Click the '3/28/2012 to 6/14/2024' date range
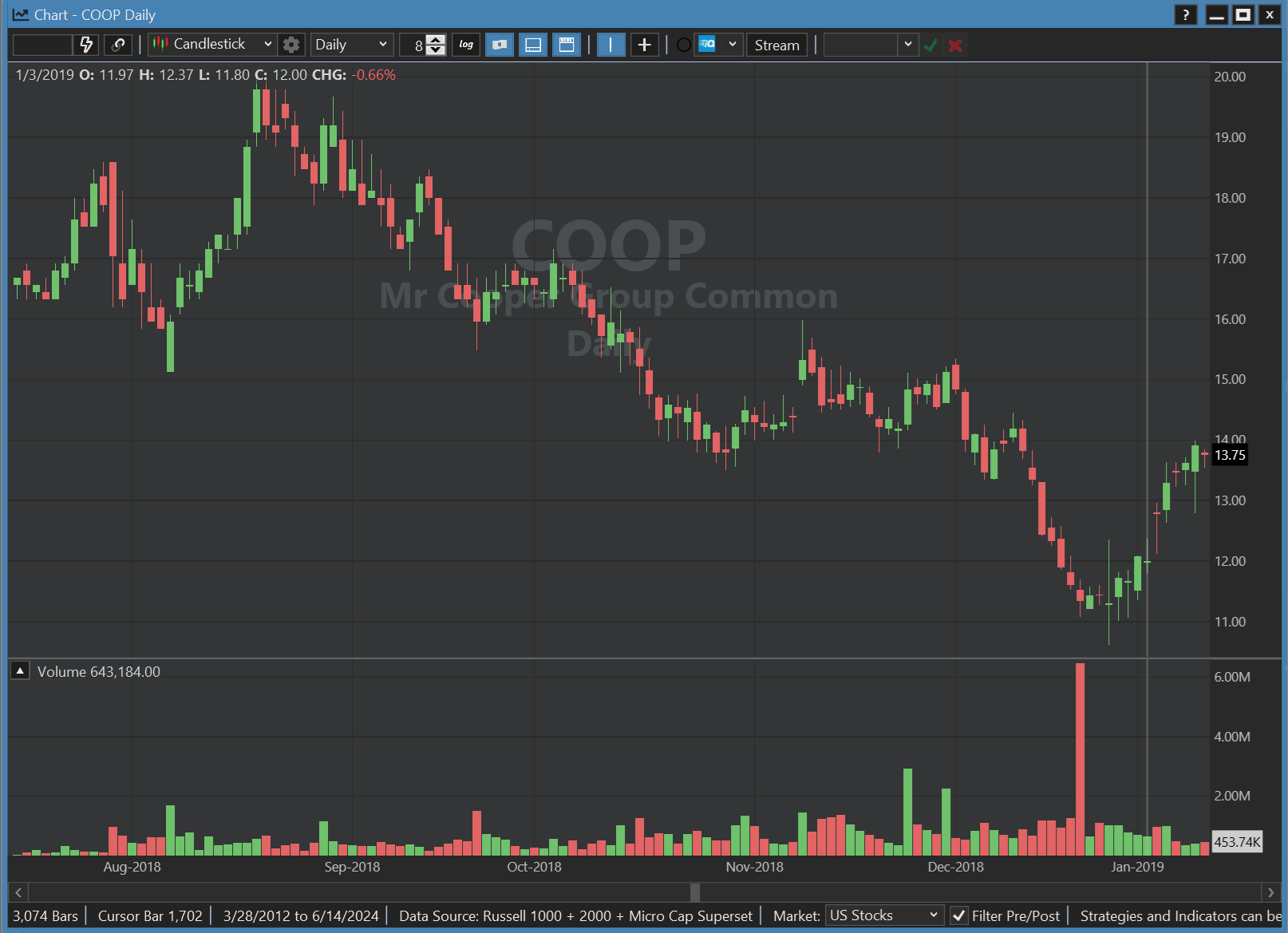Image resolution: width=1288 pixels, height=933 pixels. coord(301,916)
